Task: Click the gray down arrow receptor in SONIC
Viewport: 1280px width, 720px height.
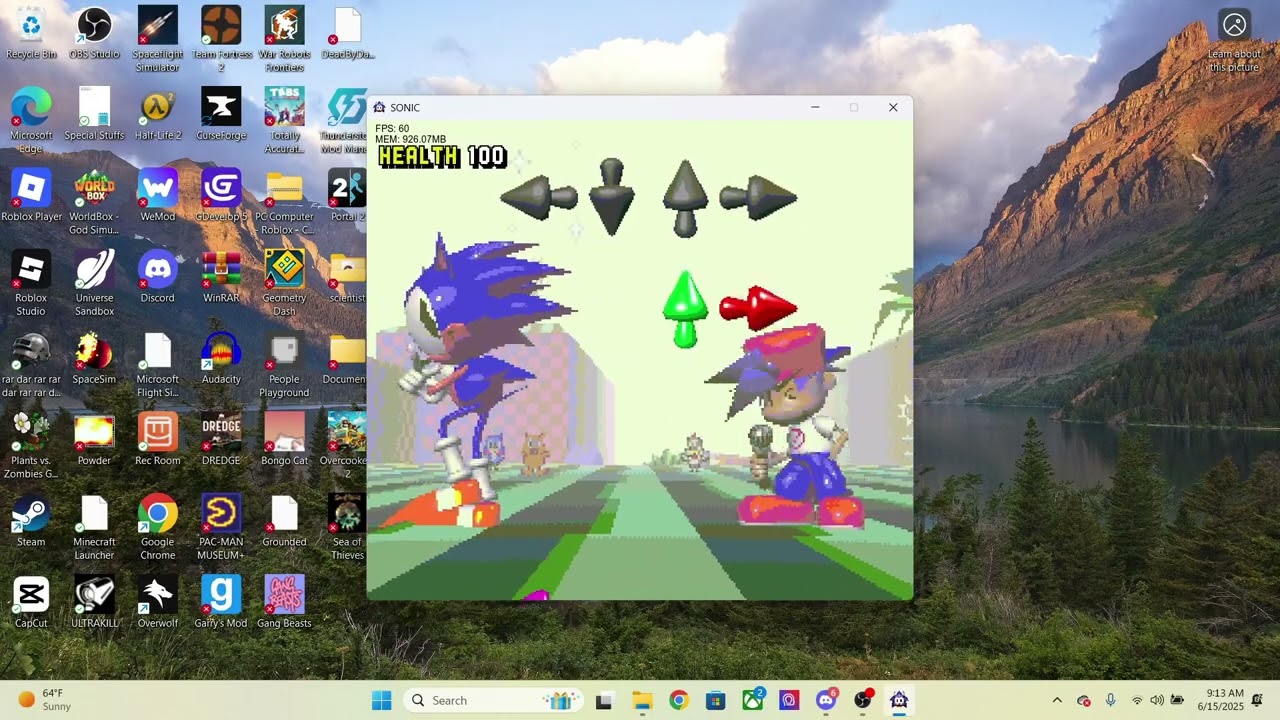Action: tap(612, 196)
